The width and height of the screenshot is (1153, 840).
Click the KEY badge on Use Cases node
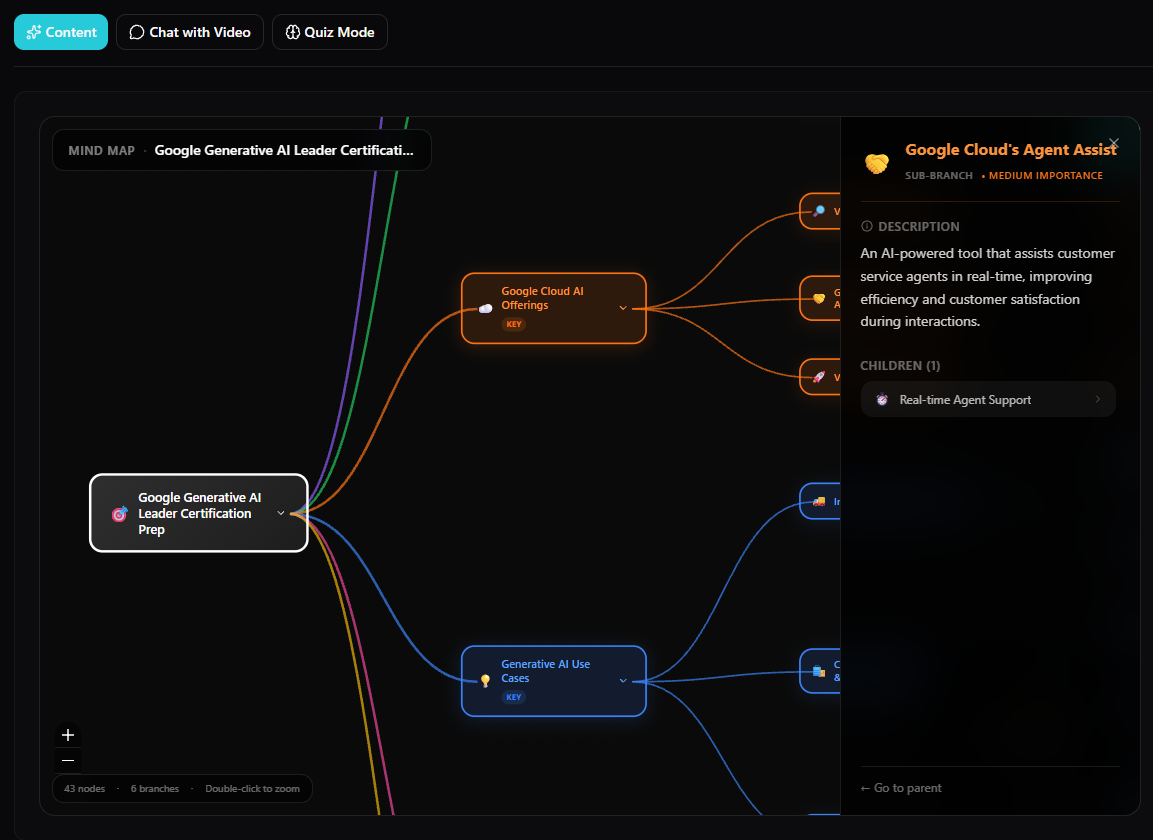[x=513, y=697]
